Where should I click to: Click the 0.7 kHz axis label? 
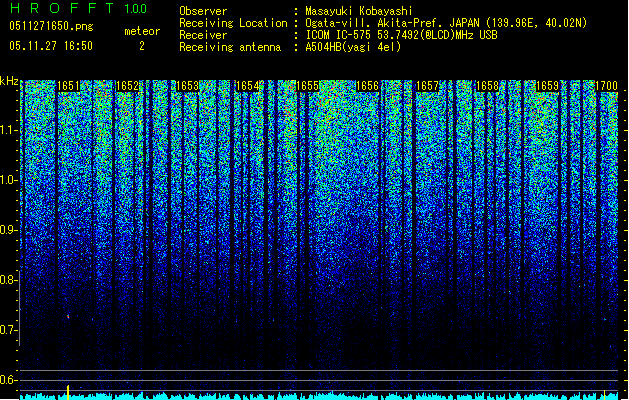(9, 330)
